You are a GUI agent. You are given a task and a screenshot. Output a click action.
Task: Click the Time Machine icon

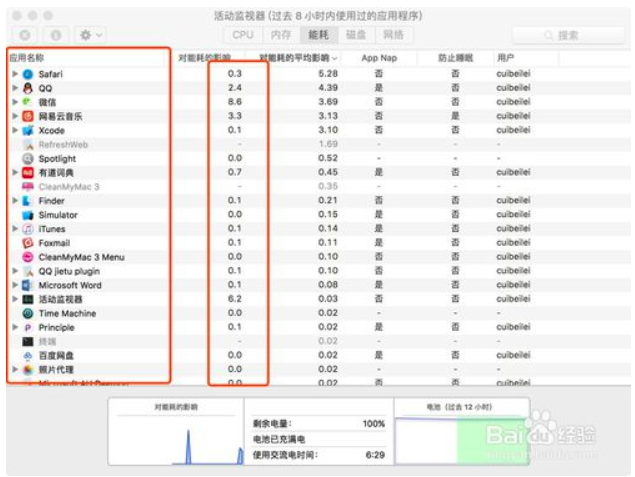point(28,313)
